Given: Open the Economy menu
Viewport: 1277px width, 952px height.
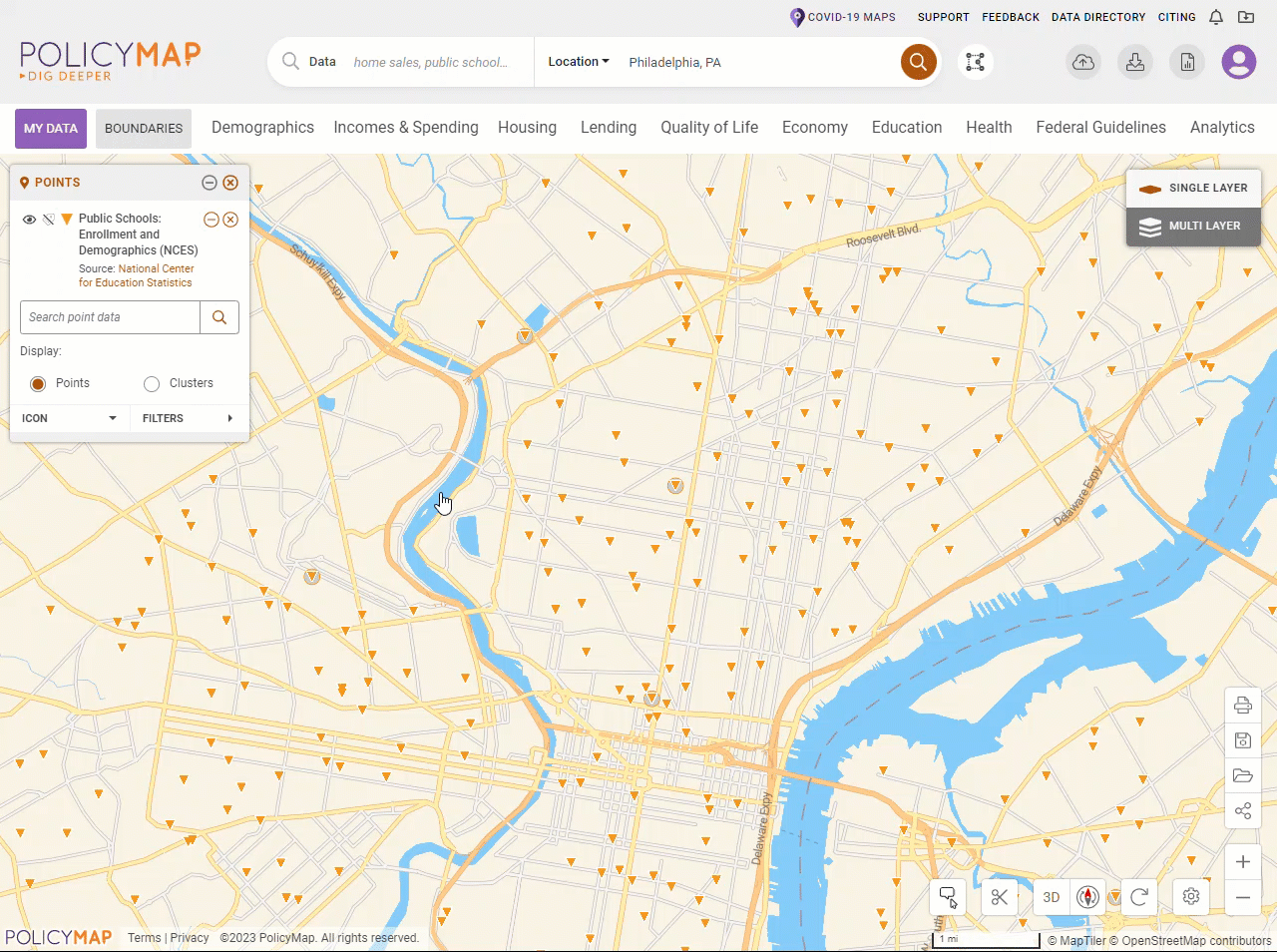Looking at the screenshot, I should coord(815,128).
